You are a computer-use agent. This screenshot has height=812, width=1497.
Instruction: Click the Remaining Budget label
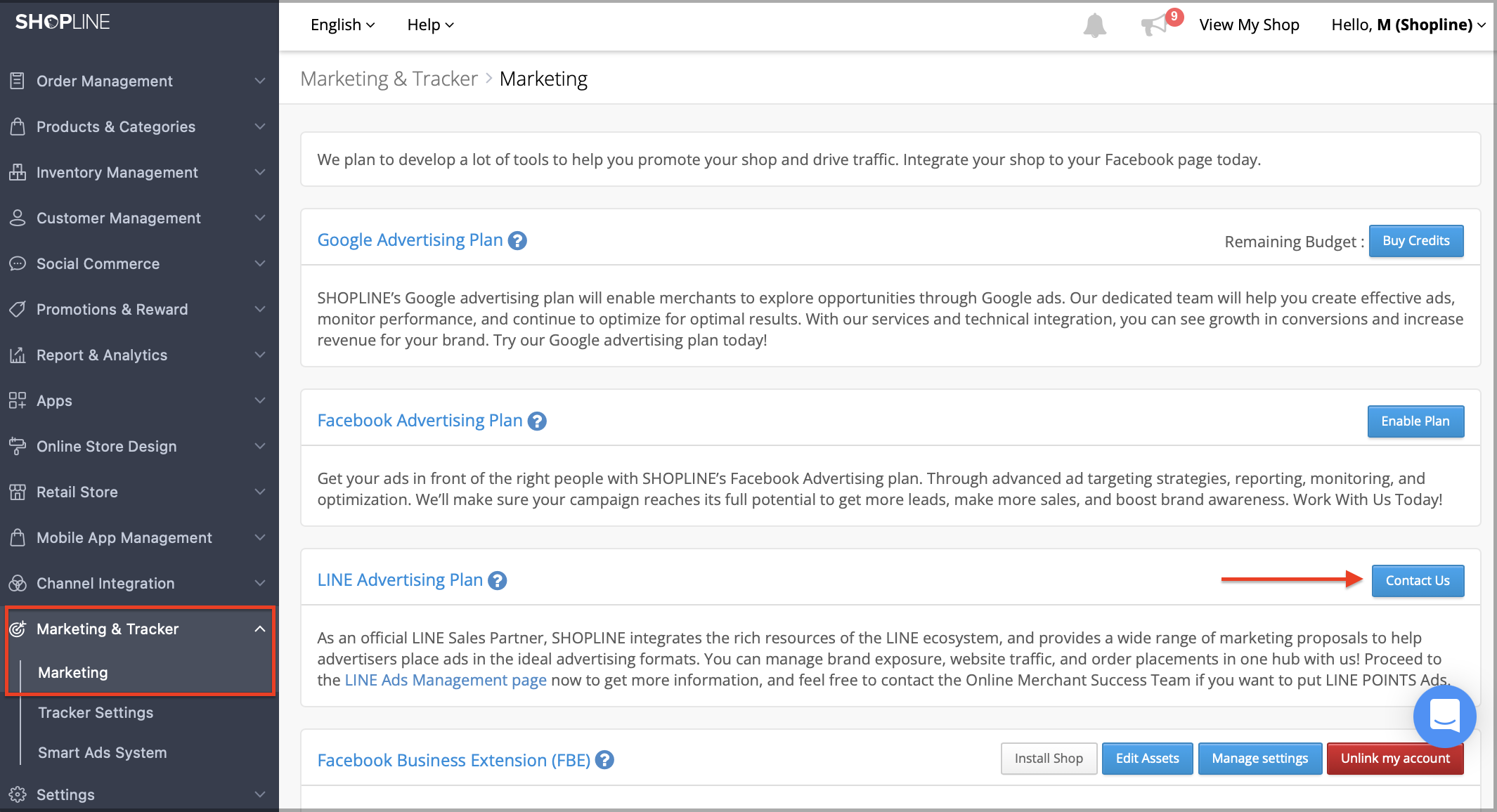[1294, 242]
